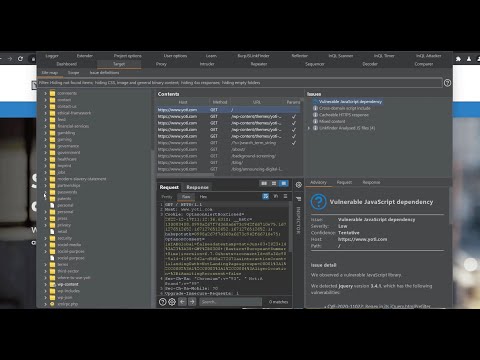Select the healthcare folder in site map
The width and height of the screenshot is (480, 360).
(x=67, y=159)
